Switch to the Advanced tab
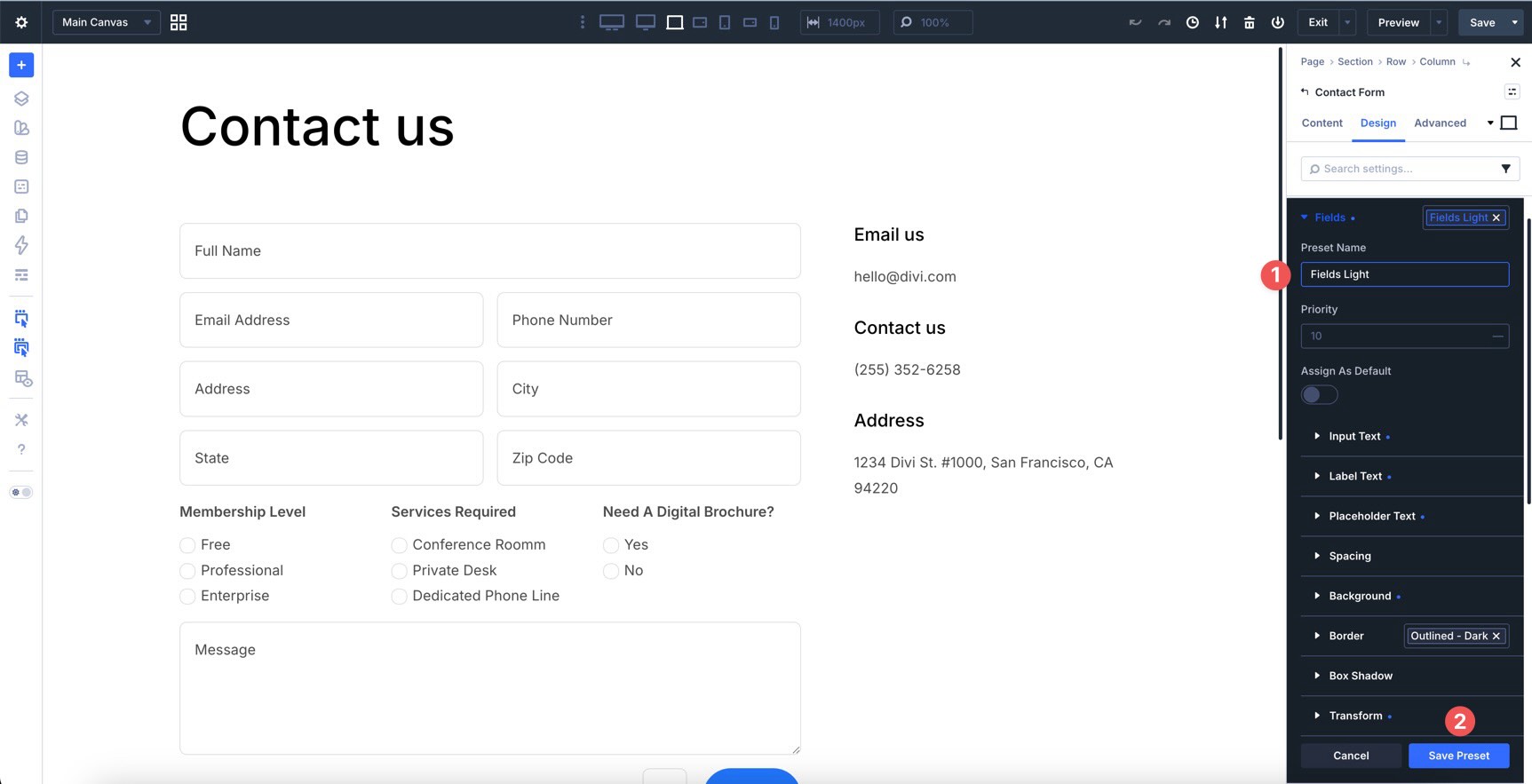Image resolution: width=1532 pixels, height=784 pixels. tap(1440, 123)
